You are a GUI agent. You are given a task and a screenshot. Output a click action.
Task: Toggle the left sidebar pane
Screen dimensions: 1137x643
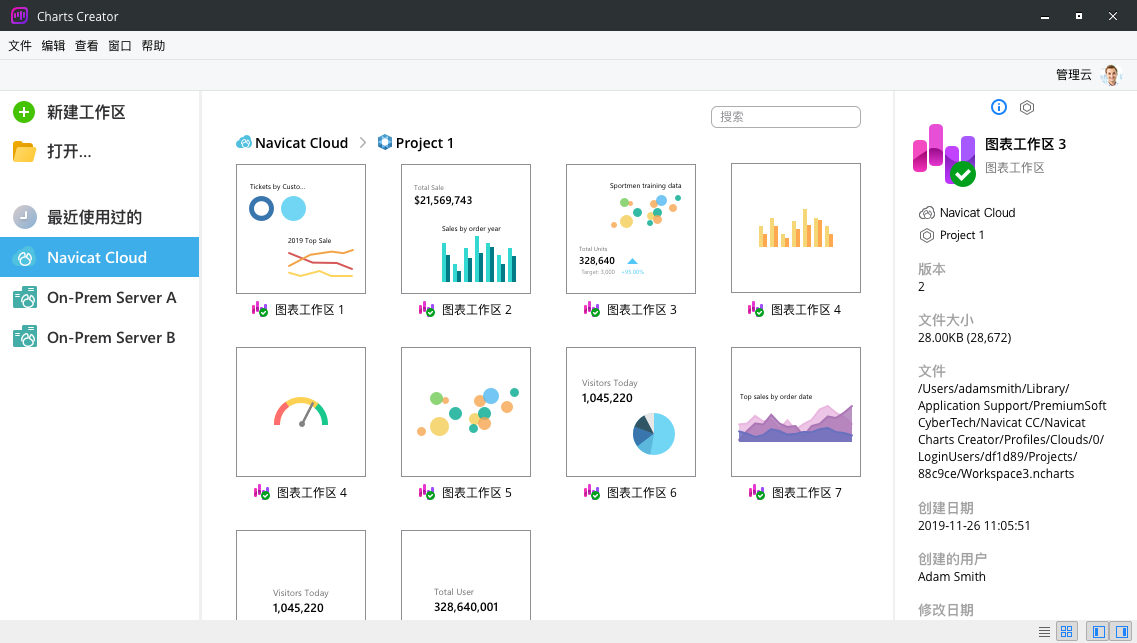(1099, 632)
